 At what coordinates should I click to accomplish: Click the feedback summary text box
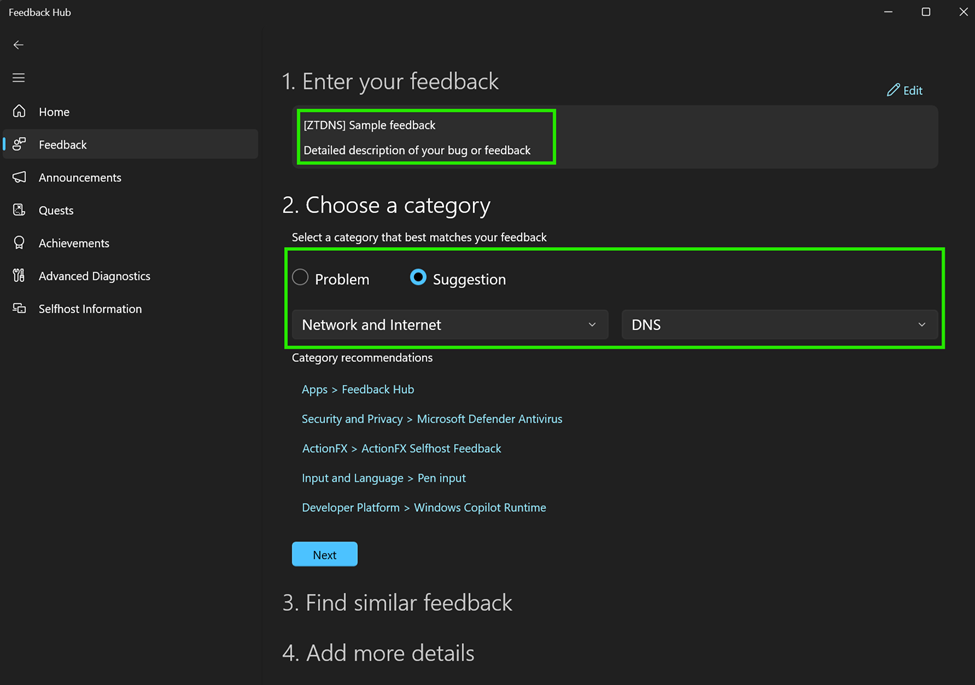[x=615, y=137]
